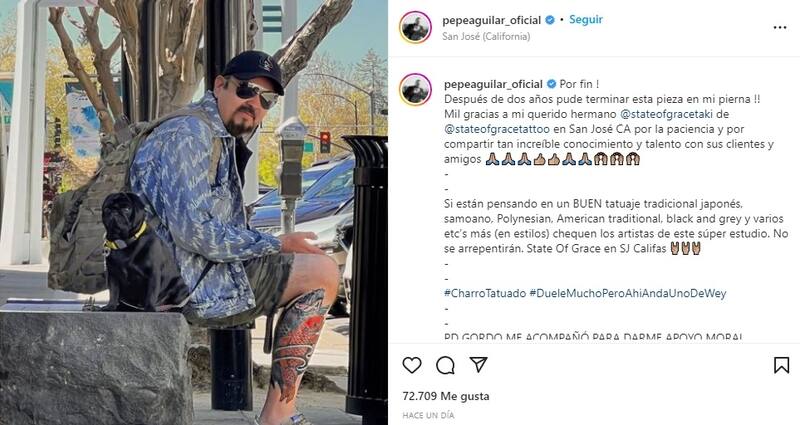The image size is (800, 425).
Task: Open pepeaguilar_oficial username in the header
Action: click(x=491, y=20)
